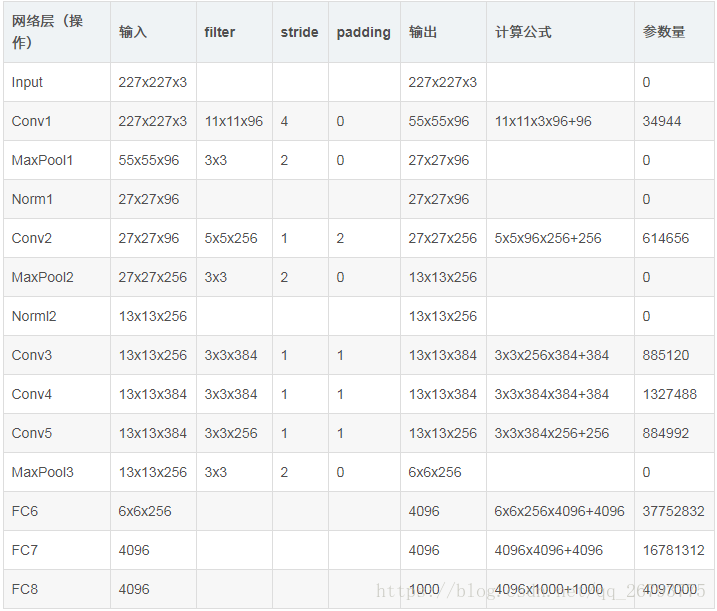Select the 'Conv4' row label
717x611 pixels.
(x=32, y=394)
